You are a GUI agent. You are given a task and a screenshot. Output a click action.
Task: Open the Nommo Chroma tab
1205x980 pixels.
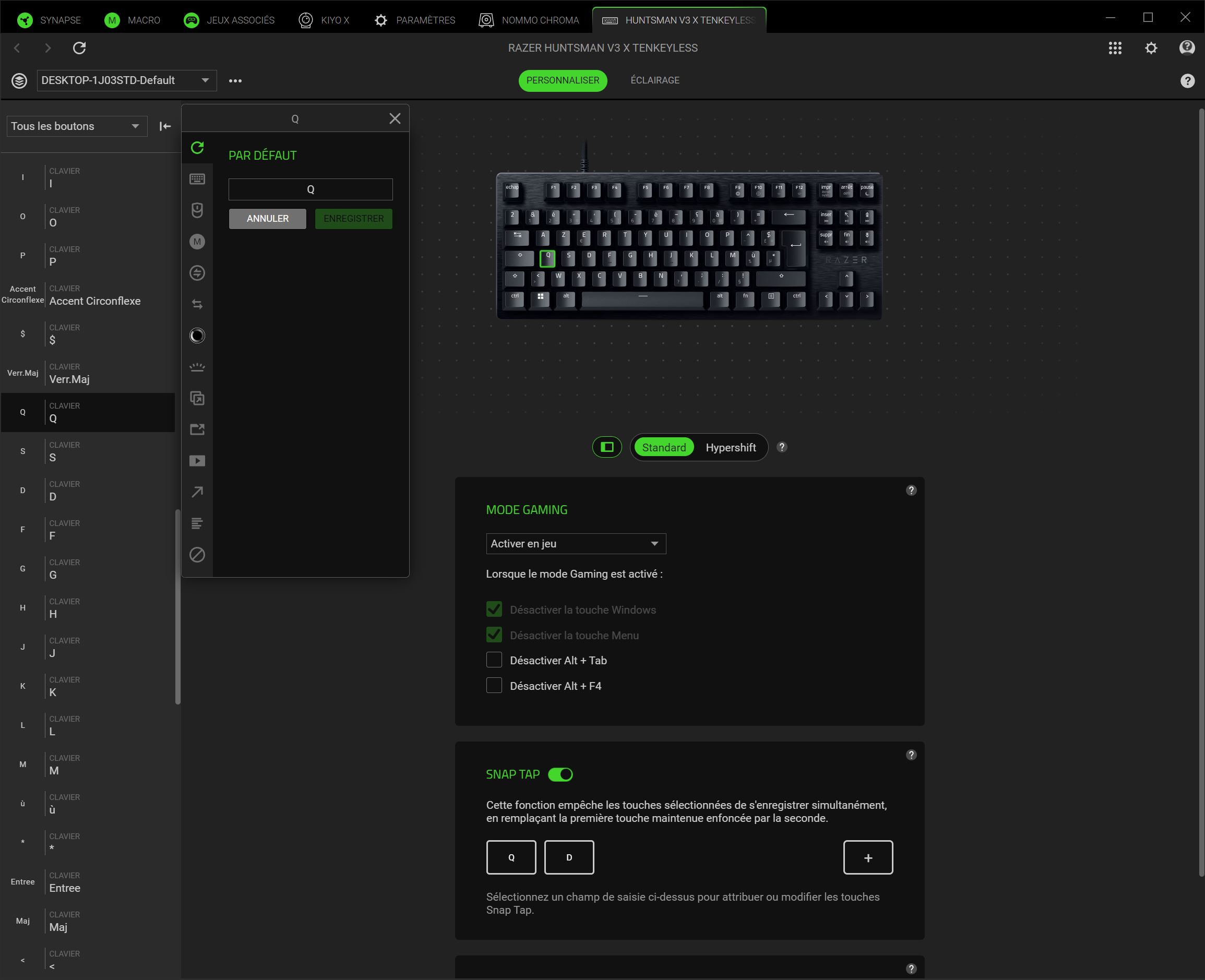(x=529, y=20)
